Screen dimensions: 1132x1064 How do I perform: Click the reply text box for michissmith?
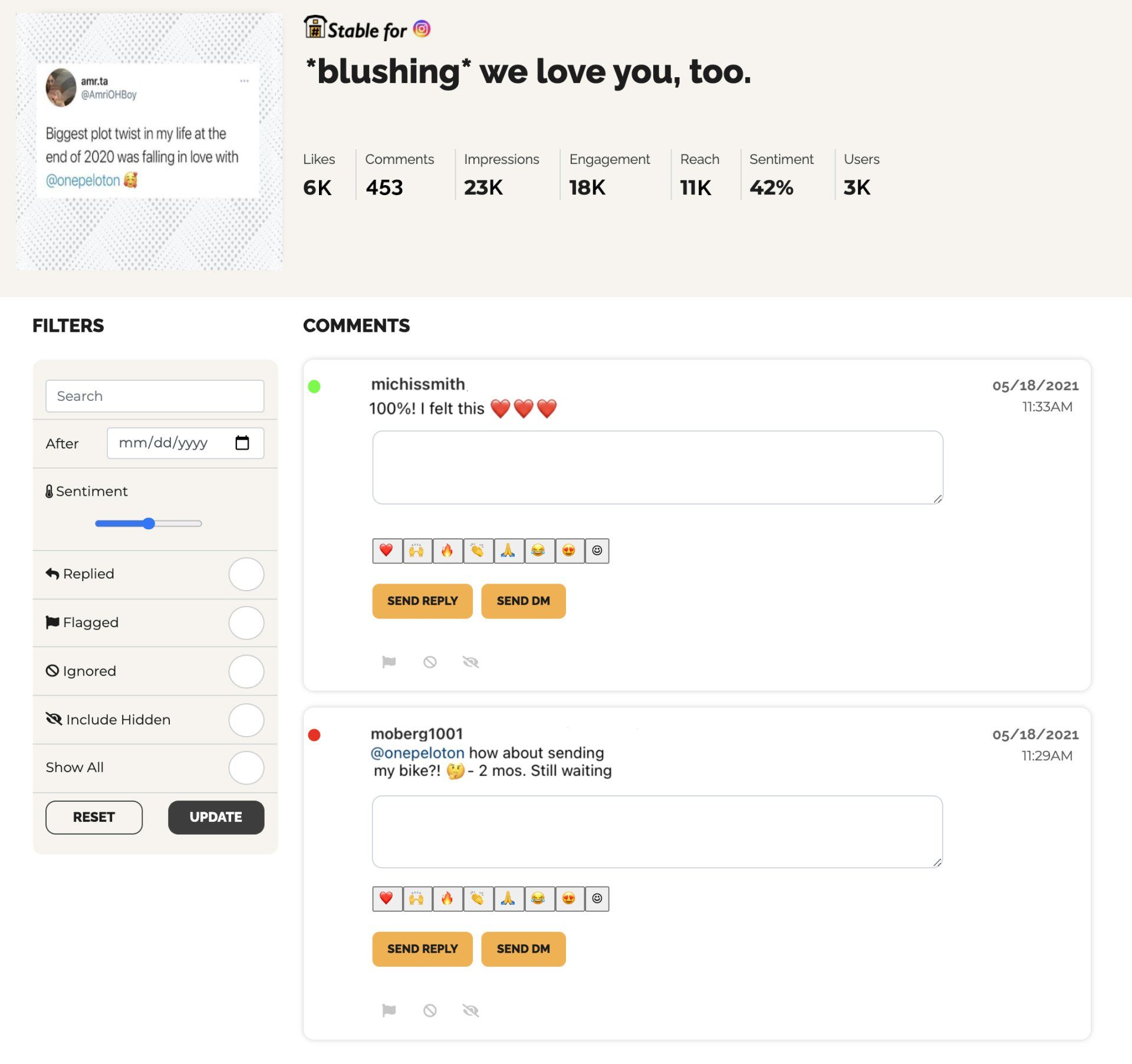657,467
